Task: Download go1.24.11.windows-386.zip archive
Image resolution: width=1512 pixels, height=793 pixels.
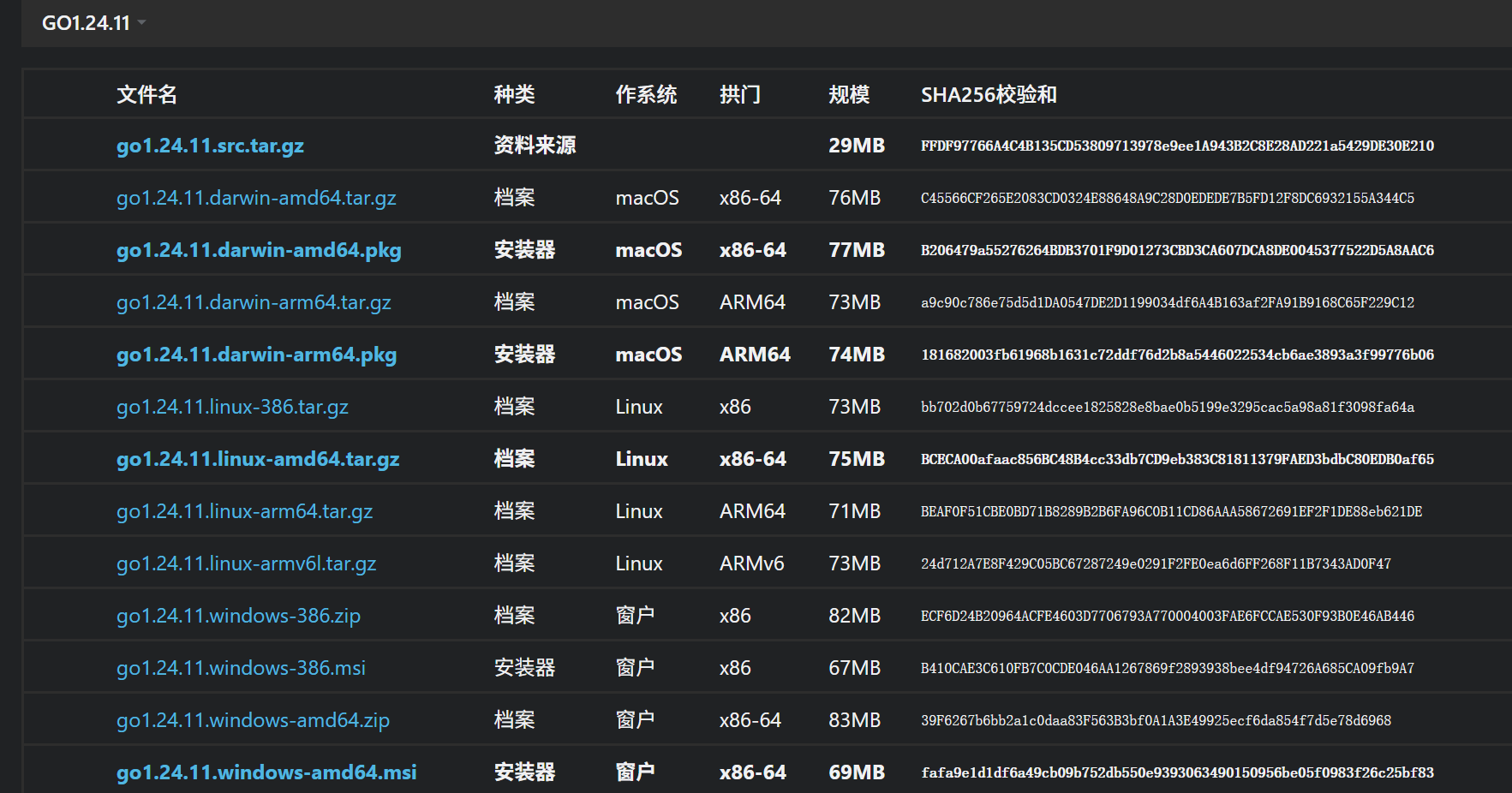Action: (238, 616)
